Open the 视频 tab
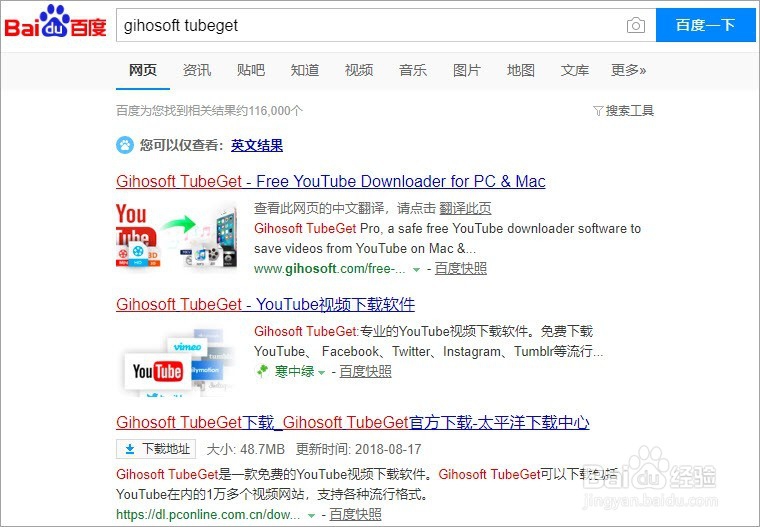 pos(359,70)
